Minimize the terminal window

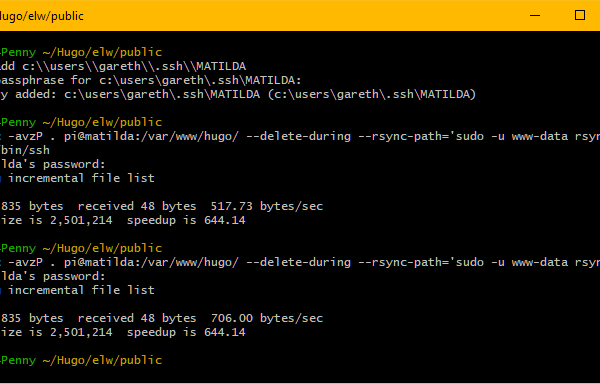[x=535, y=16]
